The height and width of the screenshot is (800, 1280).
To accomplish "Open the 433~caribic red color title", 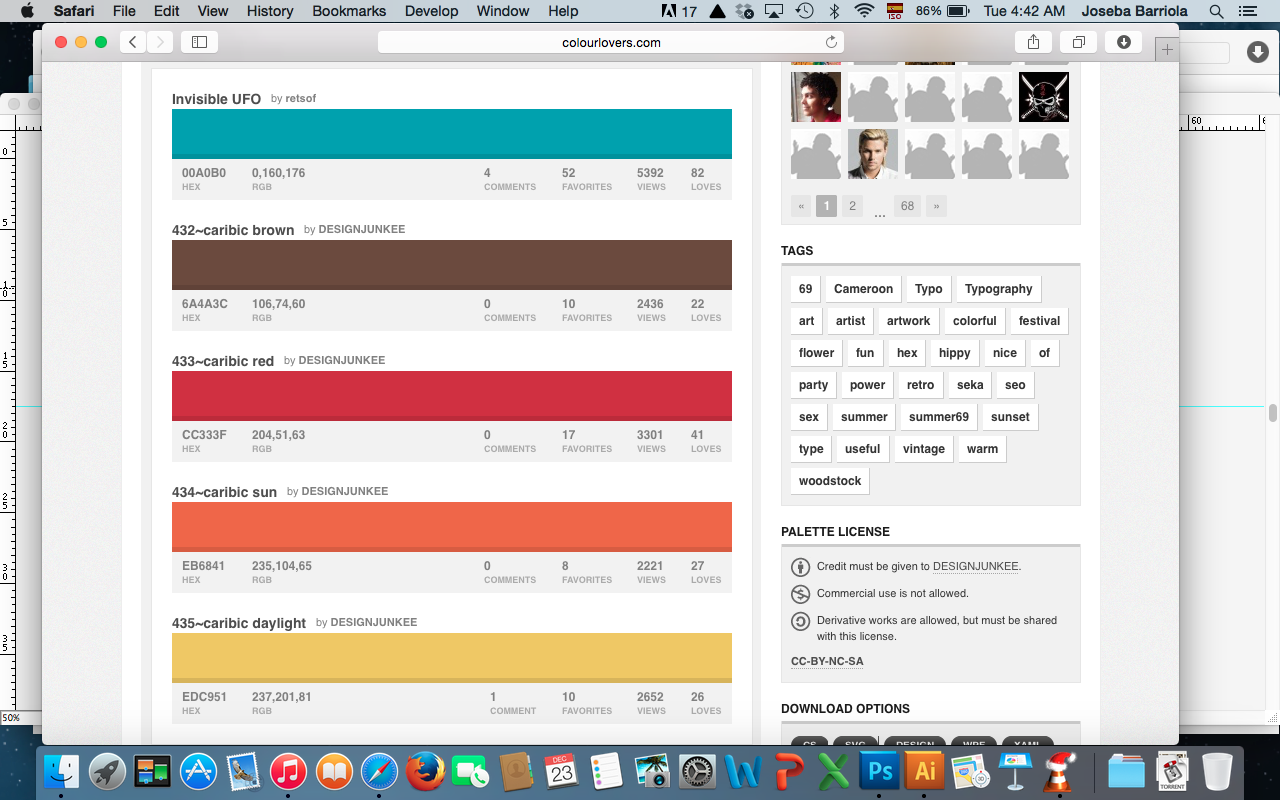I will tap(222, 361).
